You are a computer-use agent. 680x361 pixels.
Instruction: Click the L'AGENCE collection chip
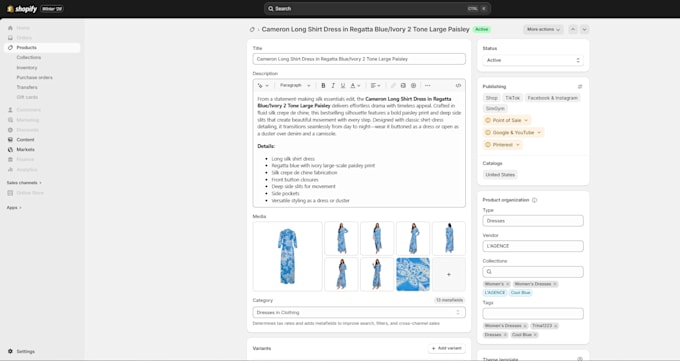(495, 293)
